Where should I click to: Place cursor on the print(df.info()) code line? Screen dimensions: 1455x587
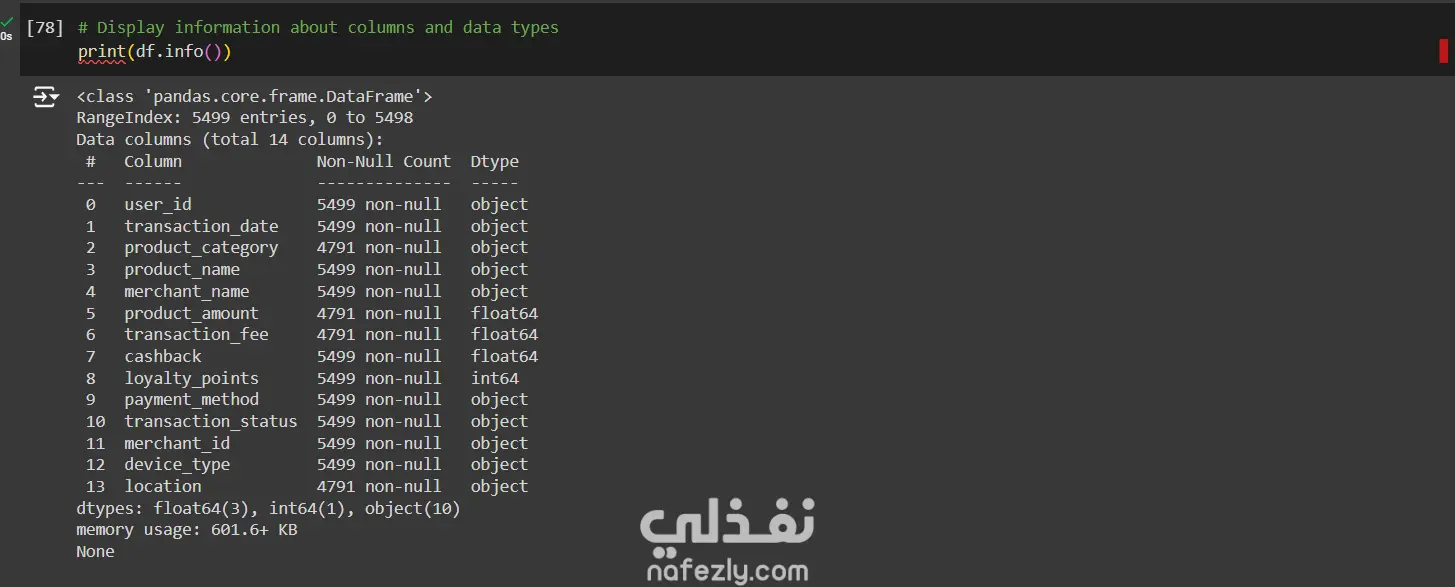(155, 51)
